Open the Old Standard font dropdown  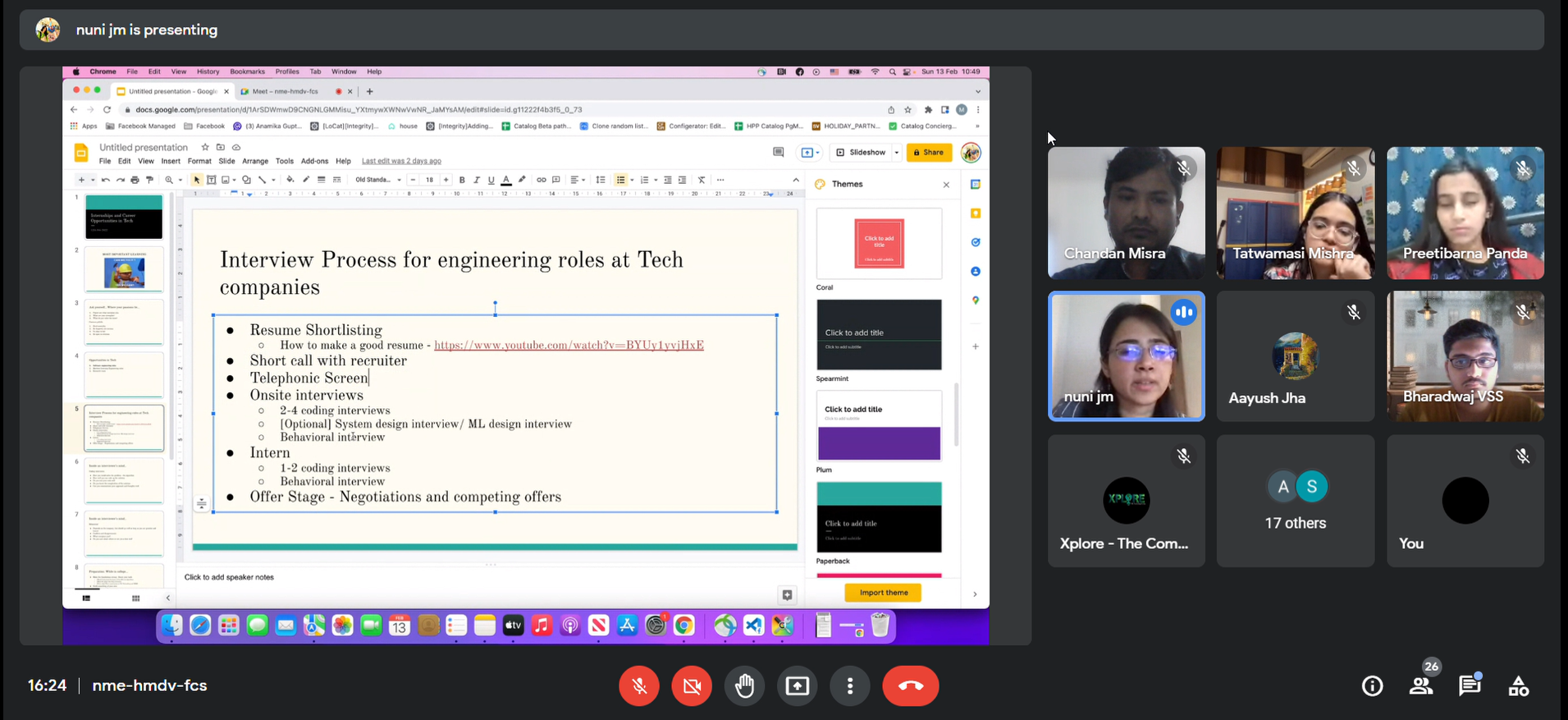(377, 180)
